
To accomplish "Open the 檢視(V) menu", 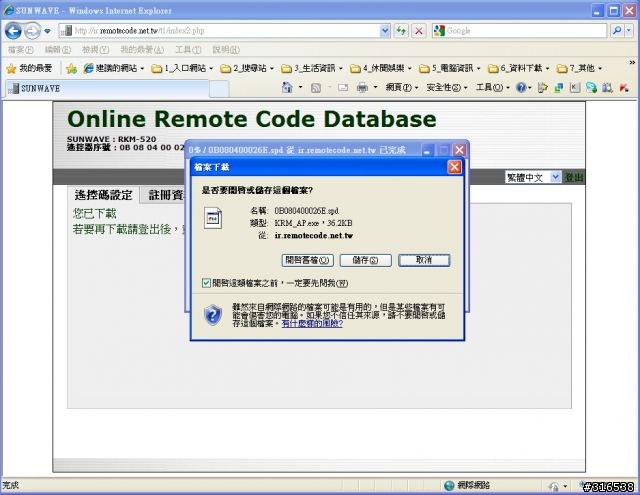I will (x=96, y=50).
